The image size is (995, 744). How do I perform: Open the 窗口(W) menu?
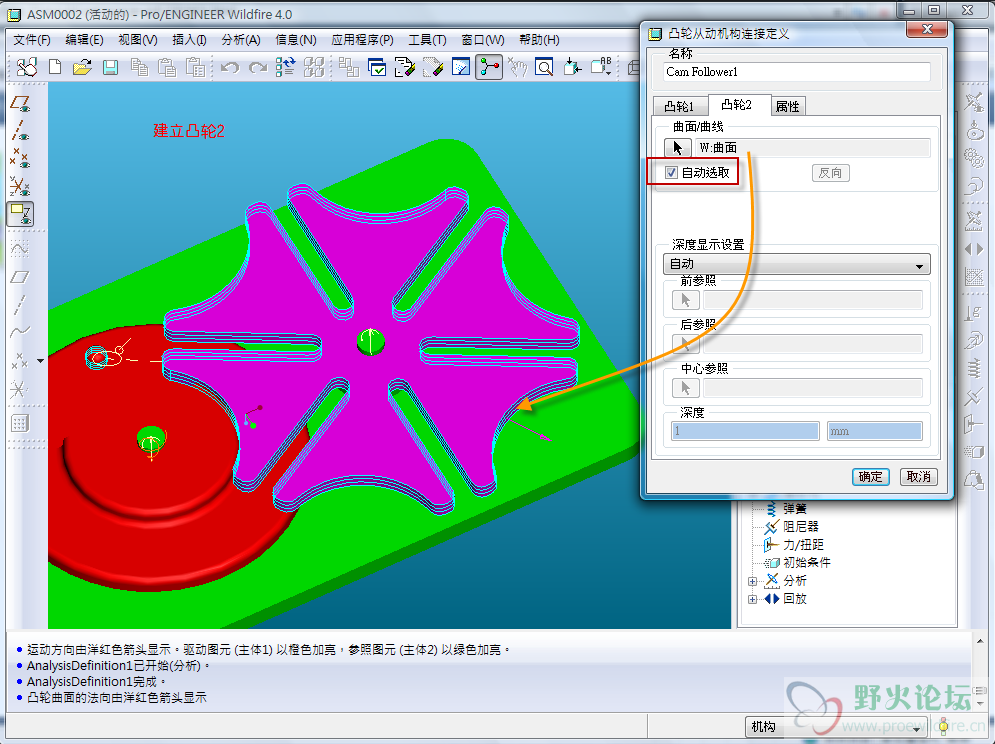point(483,40)
